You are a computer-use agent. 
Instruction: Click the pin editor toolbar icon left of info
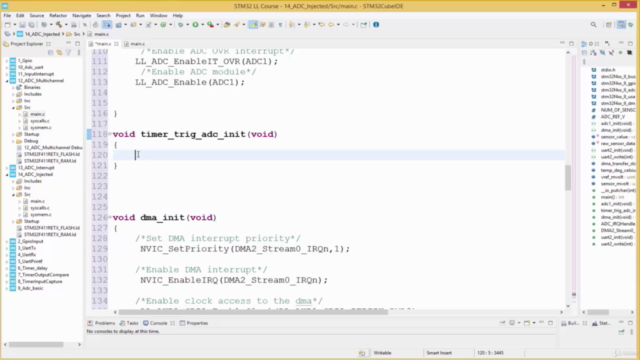[364, 25]
